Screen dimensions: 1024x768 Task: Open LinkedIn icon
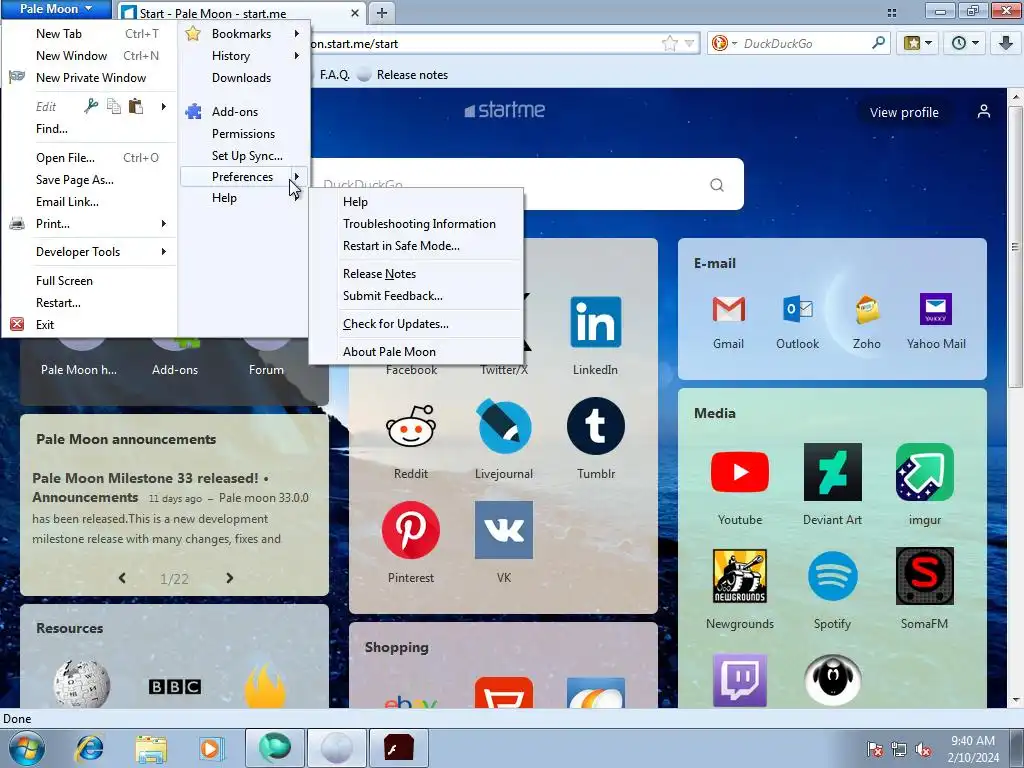pos(596,322)
